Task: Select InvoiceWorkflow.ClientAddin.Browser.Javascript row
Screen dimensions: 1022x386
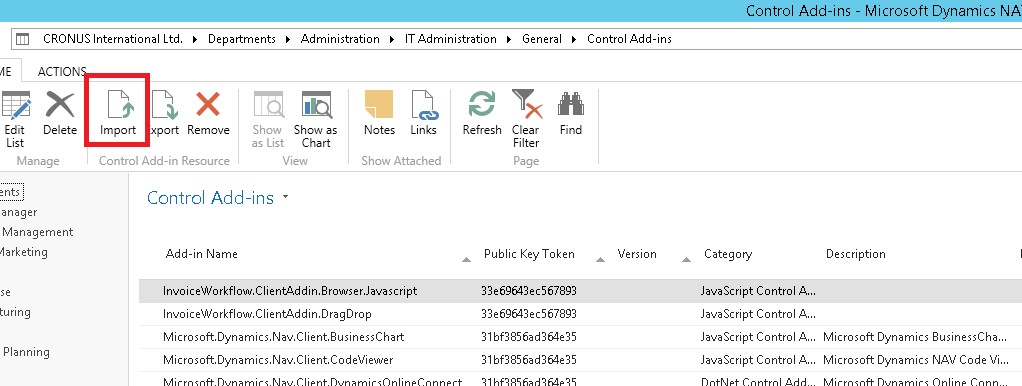Action: [x=580, y=291]
